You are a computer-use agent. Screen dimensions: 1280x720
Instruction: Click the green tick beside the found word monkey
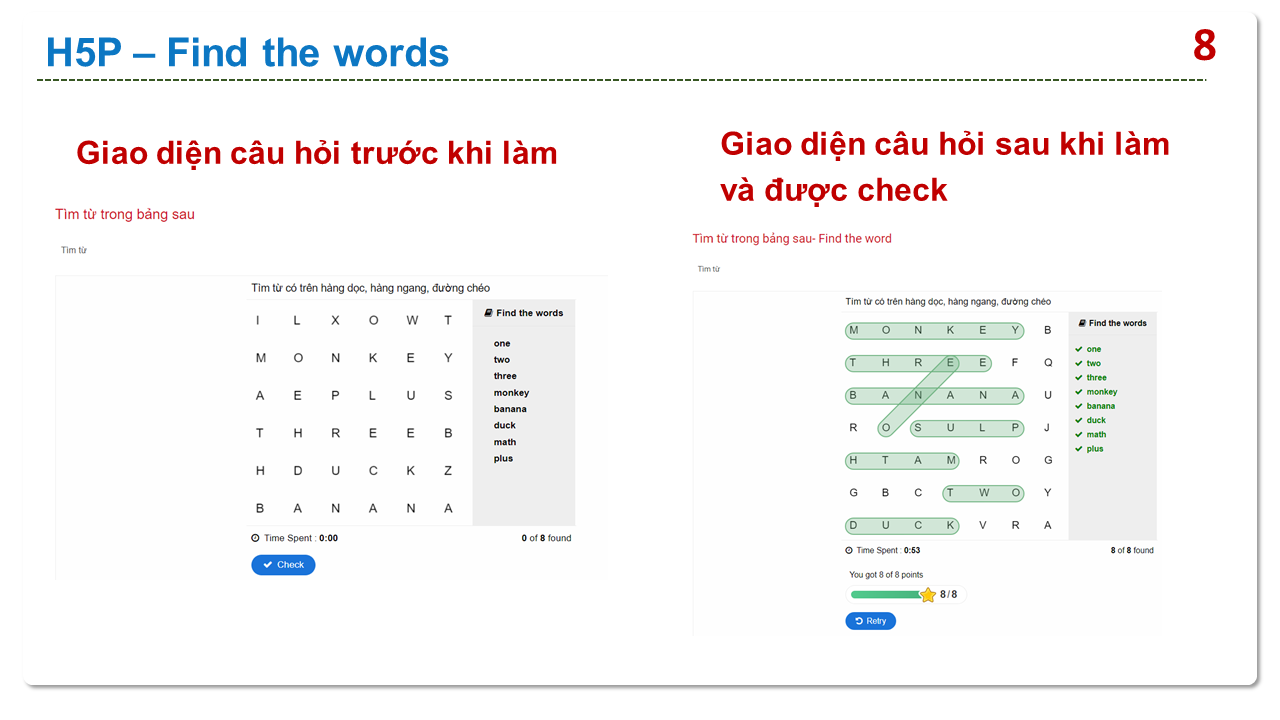pos(1079,392)
